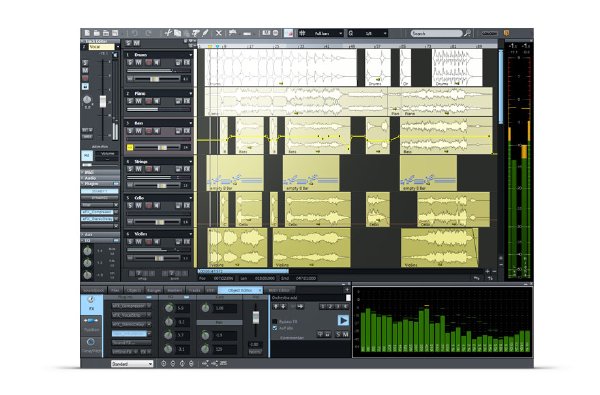600x395 pixels.
Task: Toggle the checked checkbox in Object Editor
Action: 275,328
